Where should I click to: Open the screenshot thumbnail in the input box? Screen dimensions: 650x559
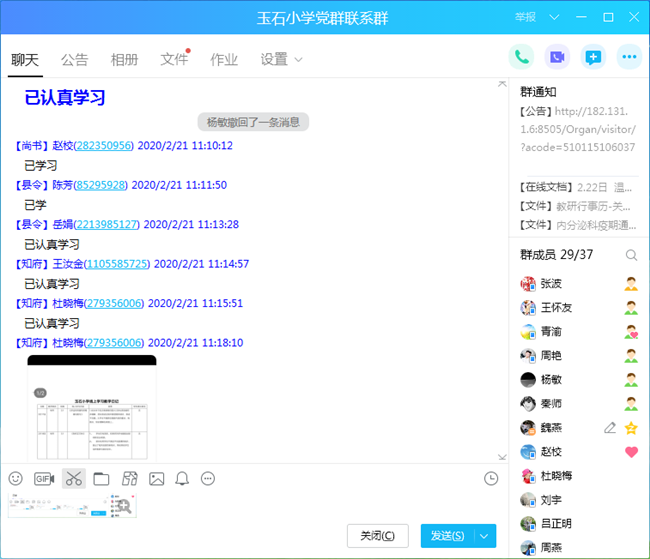[x=72, y=505]
